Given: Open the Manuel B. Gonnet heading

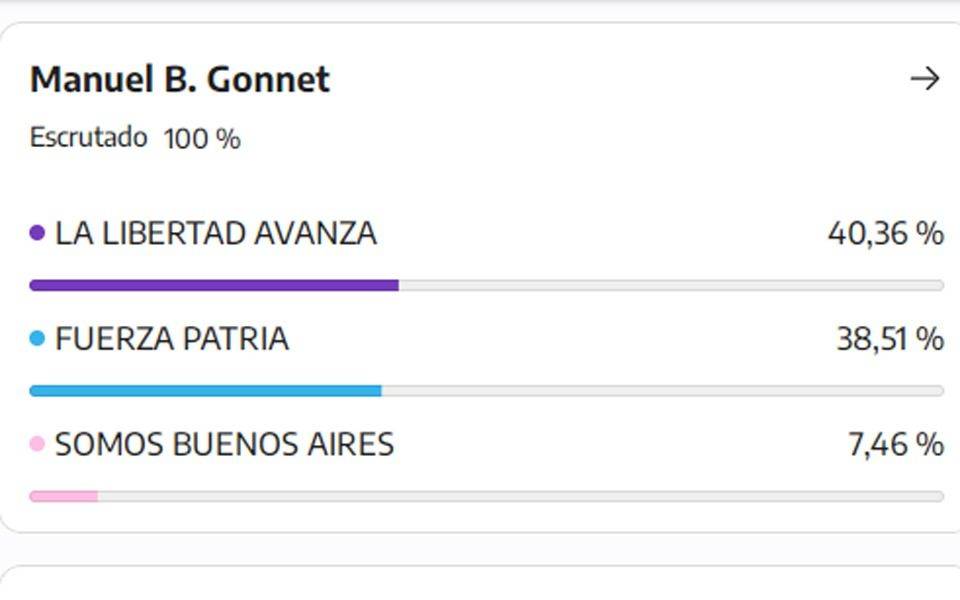Looking at the screenshot, I should click(180, 80).
